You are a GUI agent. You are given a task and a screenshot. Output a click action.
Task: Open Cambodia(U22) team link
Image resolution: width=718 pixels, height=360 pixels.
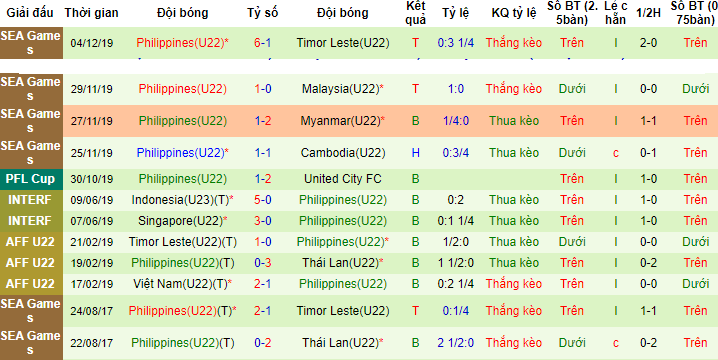click(x=343, y=153)
